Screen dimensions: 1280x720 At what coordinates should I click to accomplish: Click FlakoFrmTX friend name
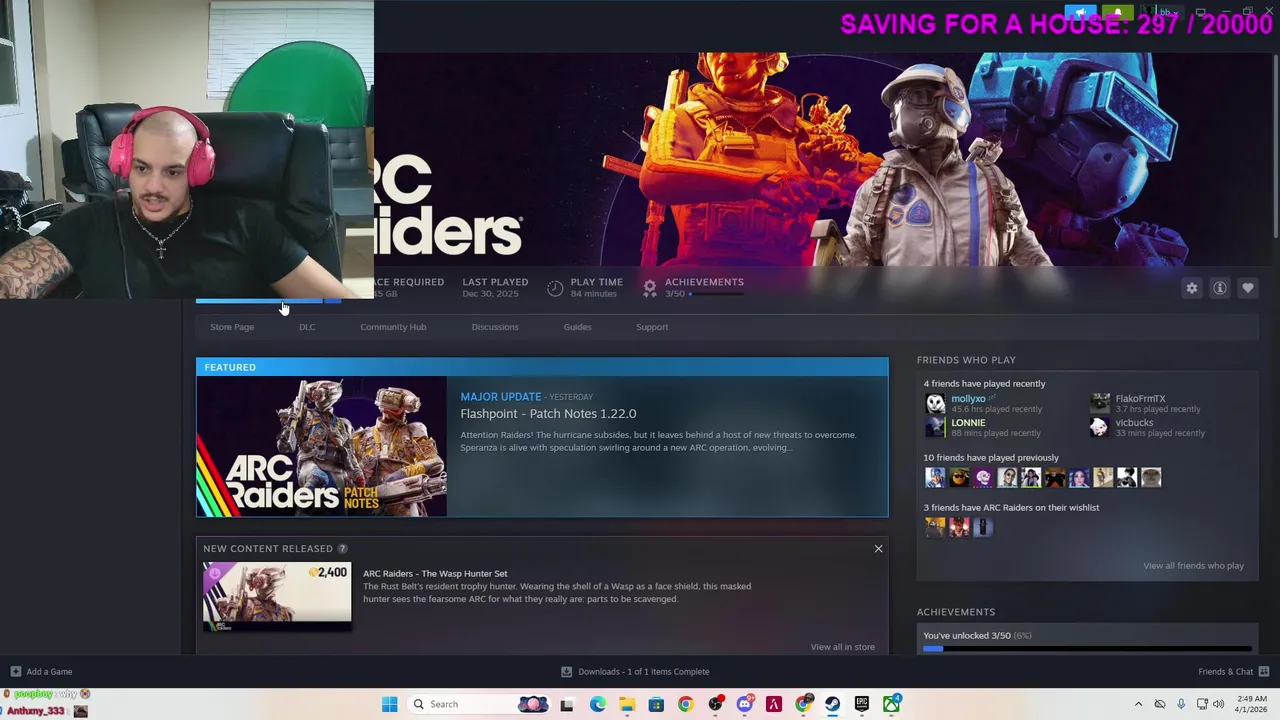[x=1140, y=399]
